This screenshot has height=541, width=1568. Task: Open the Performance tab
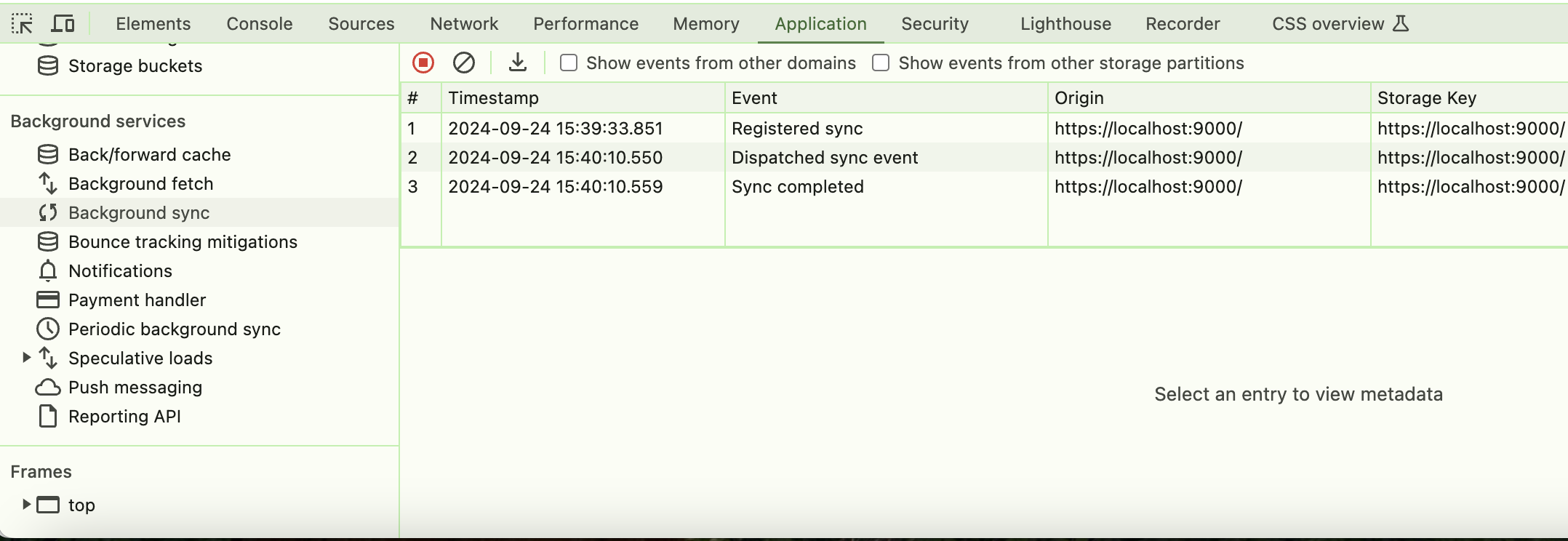(x=585, y=24)
